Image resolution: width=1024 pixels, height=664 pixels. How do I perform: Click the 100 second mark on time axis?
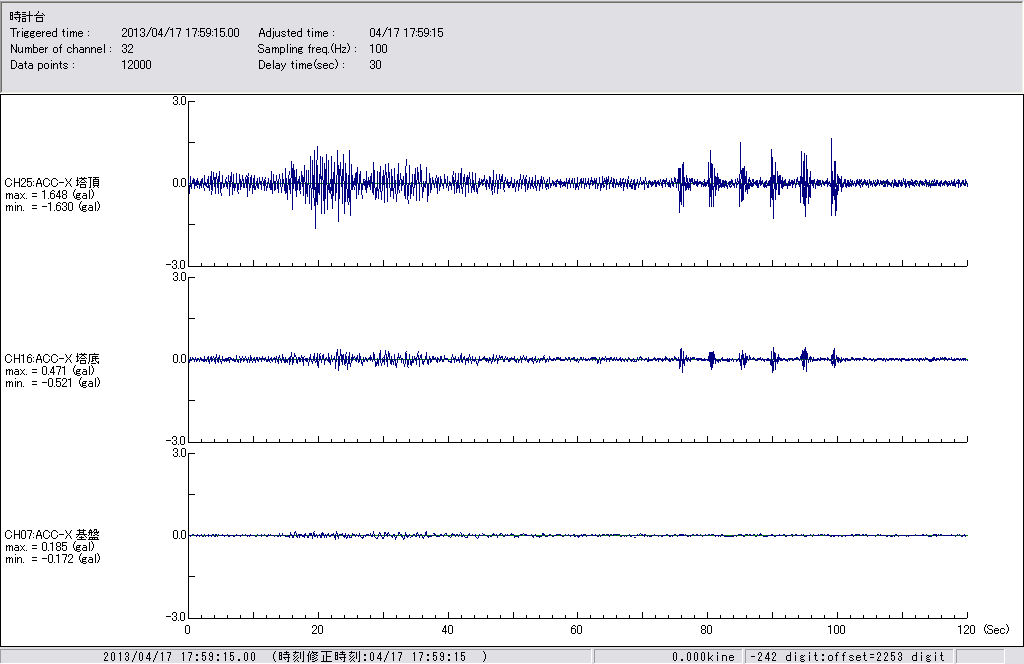point(837,631)
